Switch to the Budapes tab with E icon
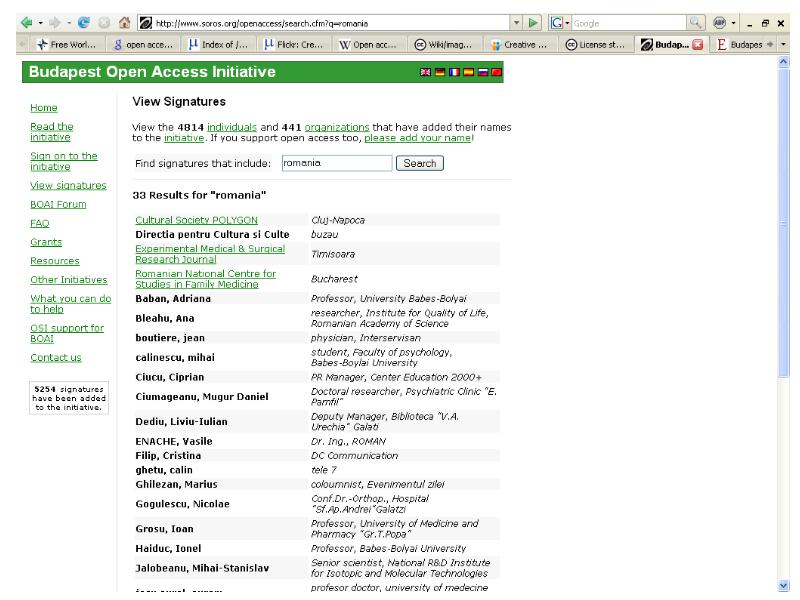 739,45
